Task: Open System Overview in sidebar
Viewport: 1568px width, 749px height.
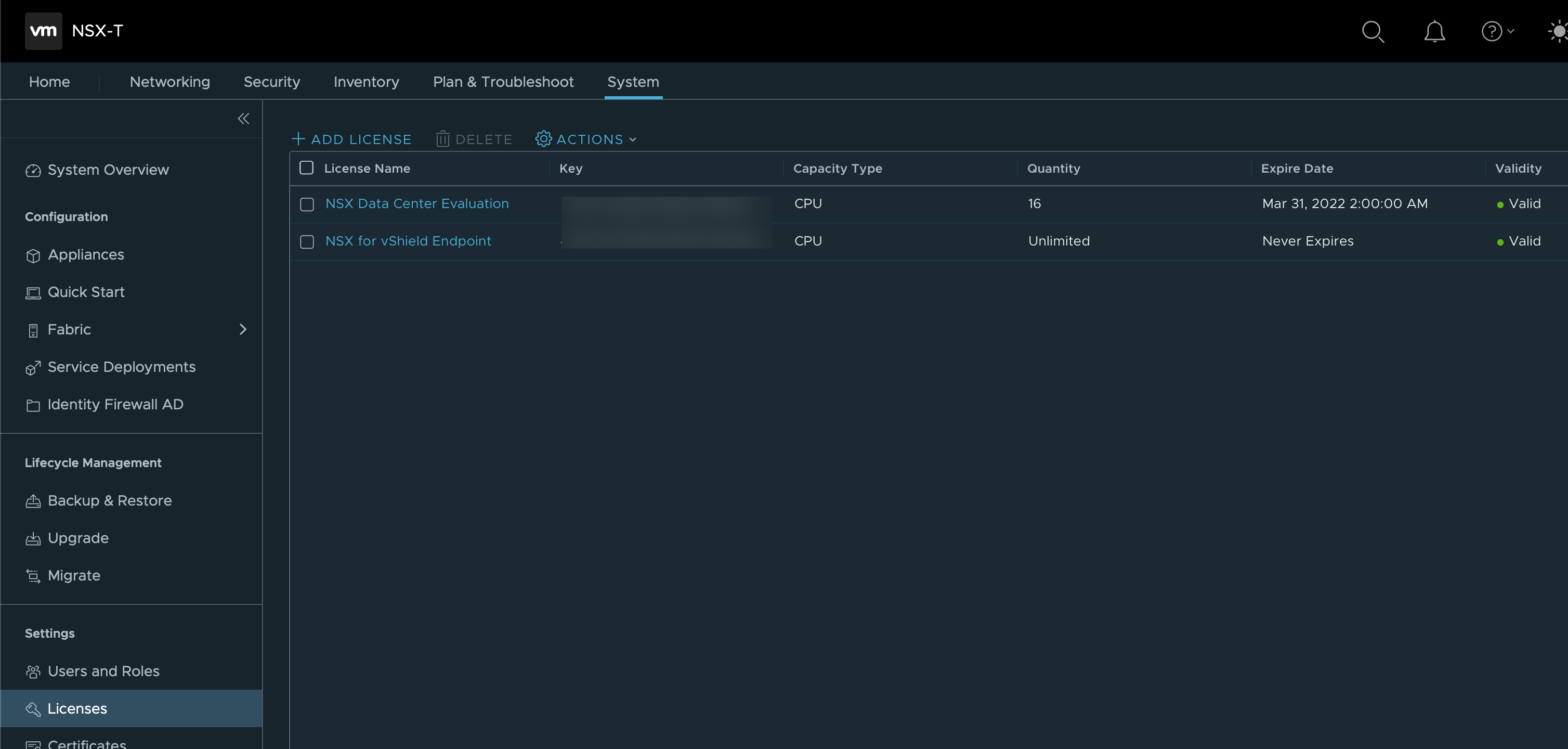Action: (x=108, y=170)
